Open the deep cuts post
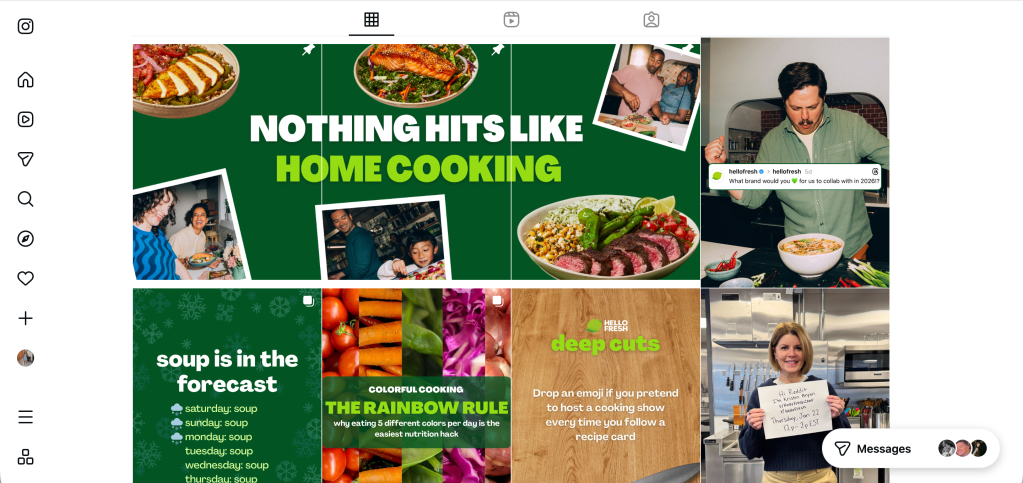 click(605, 386)
